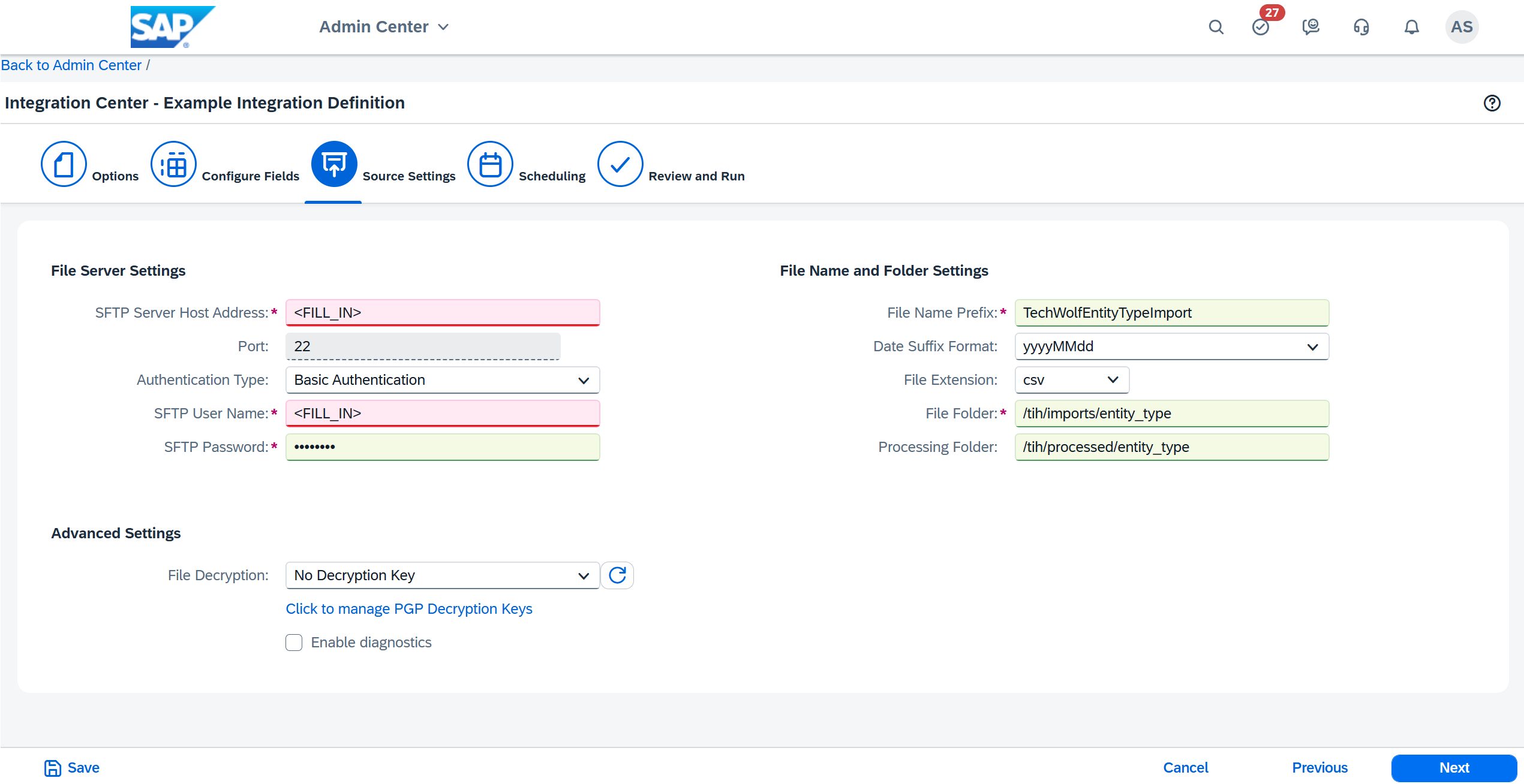
Task: Click the Next button
Action: 1454,768
